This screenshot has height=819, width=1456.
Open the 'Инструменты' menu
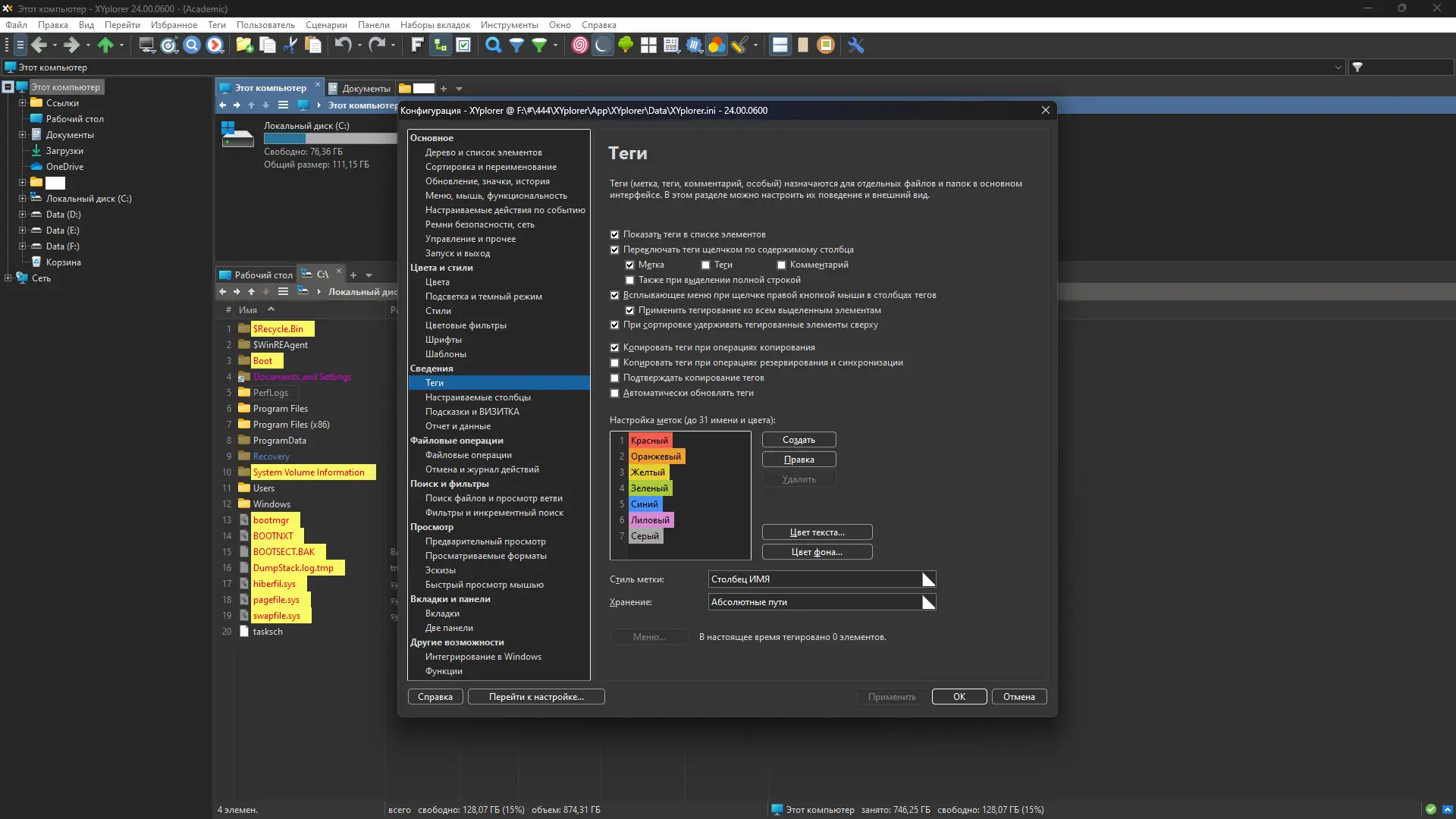[x=509, y=25]
